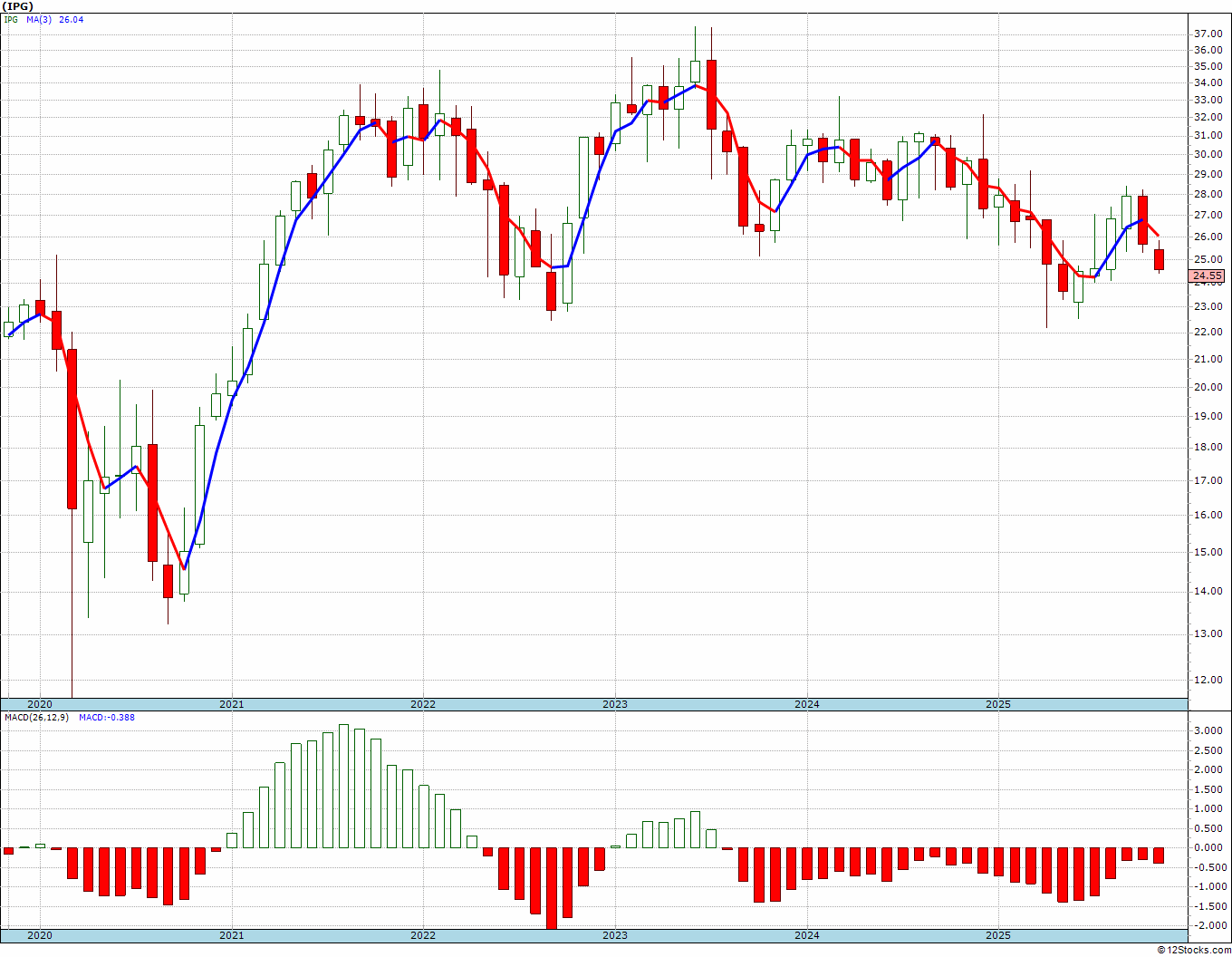Click the 37.00 price axis label
Image resolution: width=1232 pixels, height=957 pixels.
(x=1208, y=34)
